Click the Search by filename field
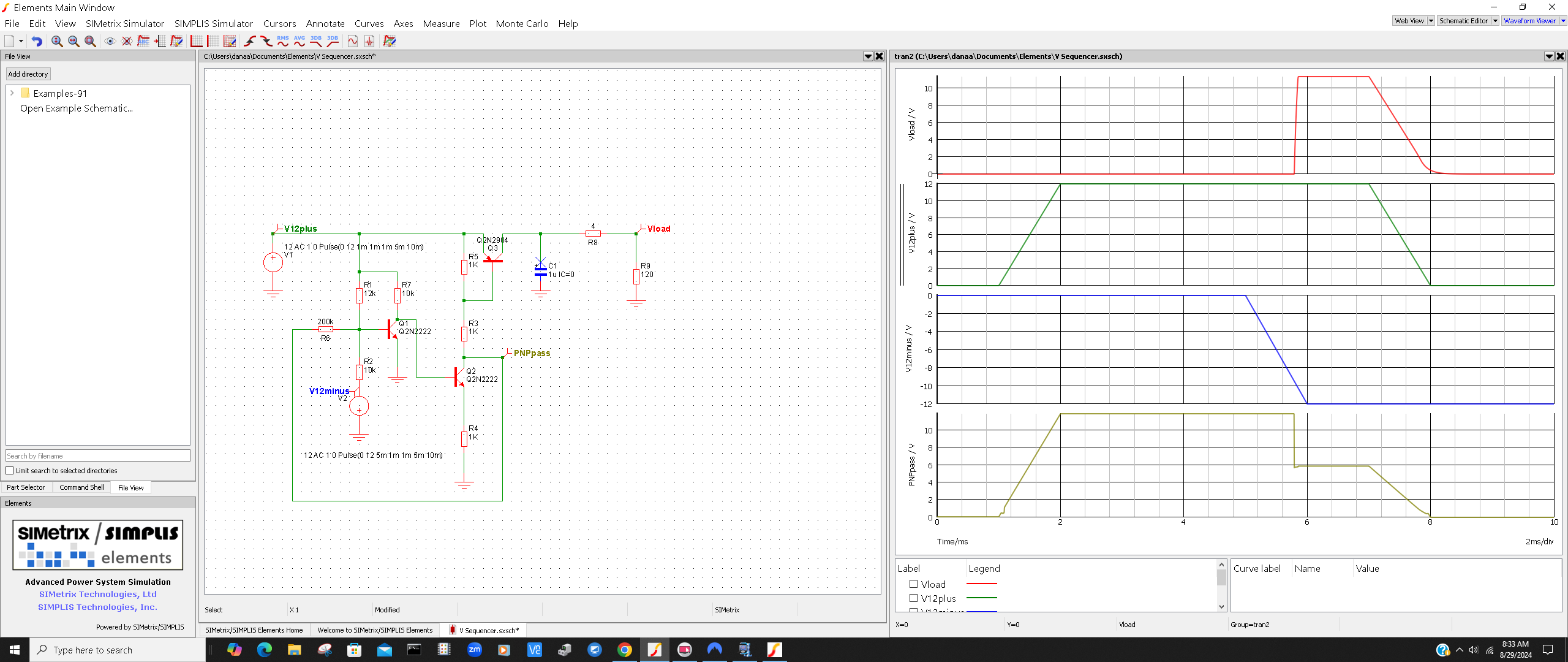This screenshot has height=662, width=1568. [x=98, y=455]
